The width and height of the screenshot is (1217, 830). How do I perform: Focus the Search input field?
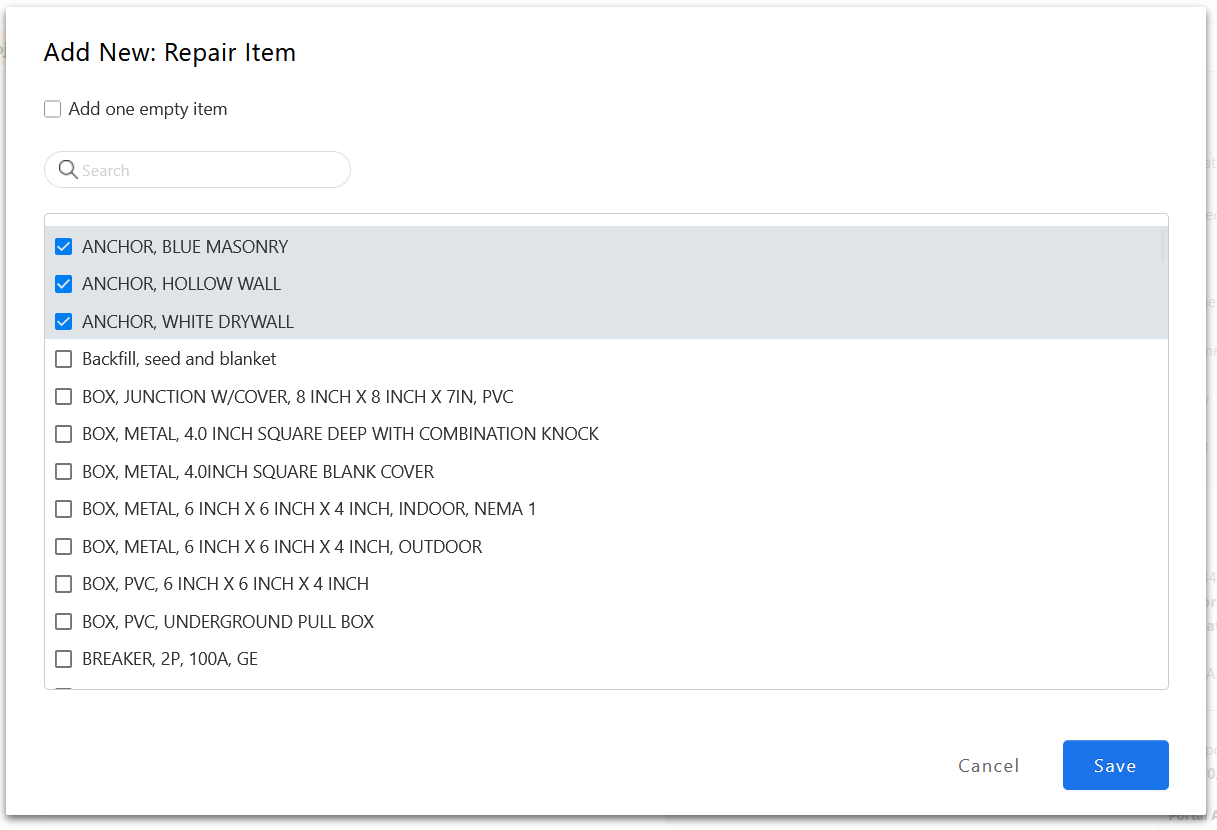[210, 170]
